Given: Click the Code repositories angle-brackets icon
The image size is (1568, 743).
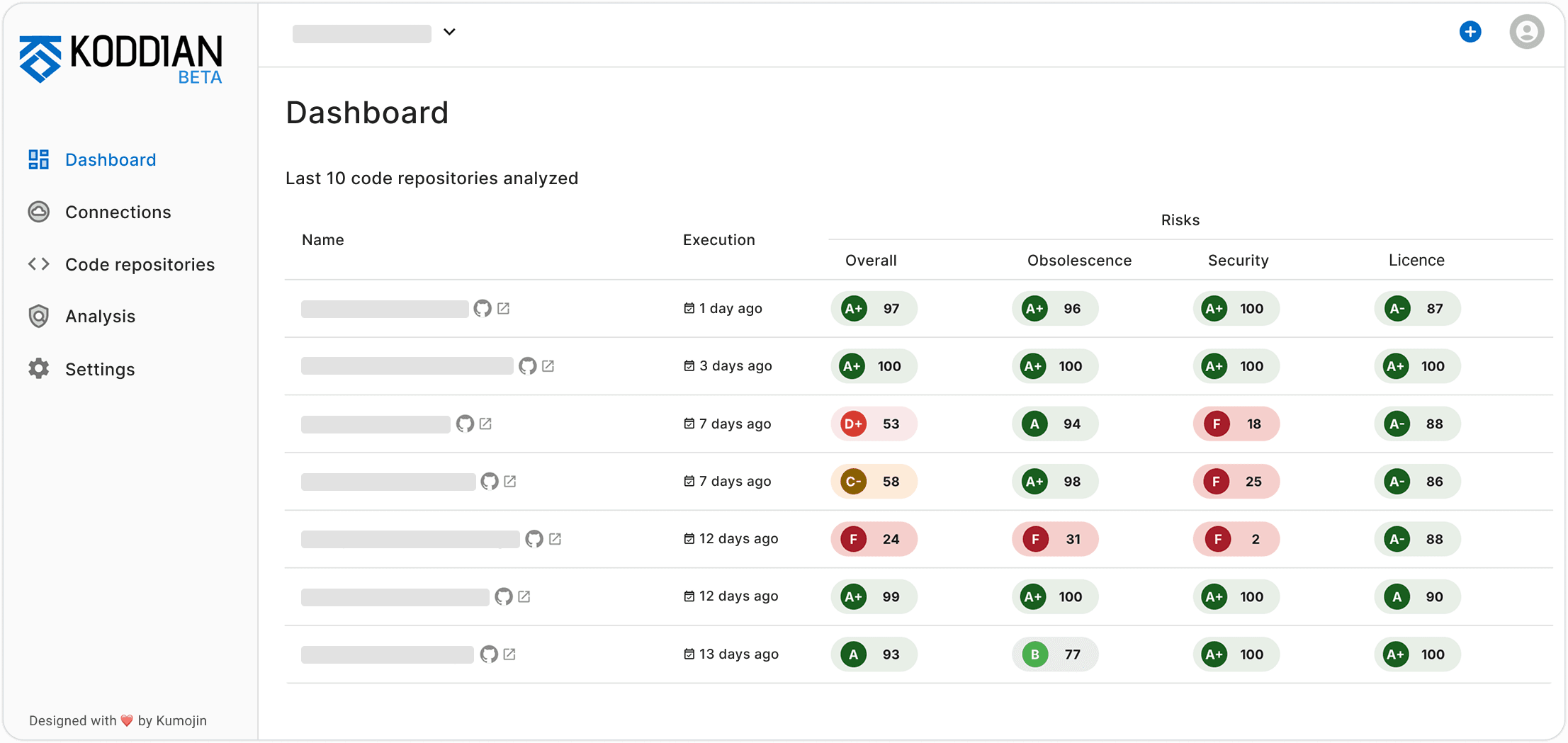Looking at the screenshot, I should 39,264.
